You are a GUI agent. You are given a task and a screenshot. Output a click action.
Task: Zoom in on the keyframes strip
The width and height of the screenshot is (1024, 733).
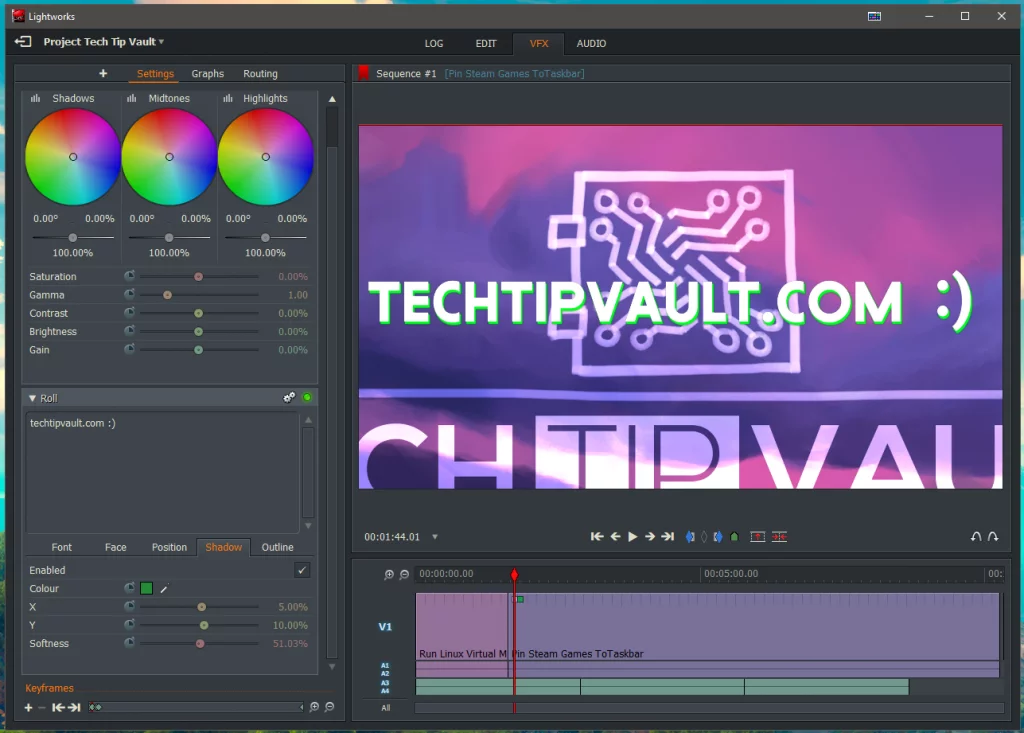(x=314, y=707)
